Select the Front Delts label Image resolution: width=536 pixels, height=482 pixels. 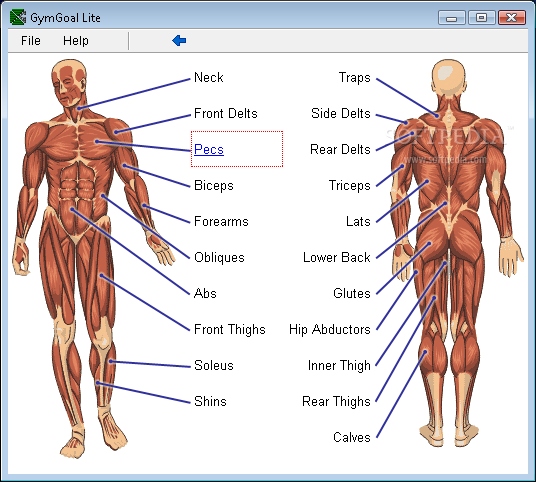226,113
